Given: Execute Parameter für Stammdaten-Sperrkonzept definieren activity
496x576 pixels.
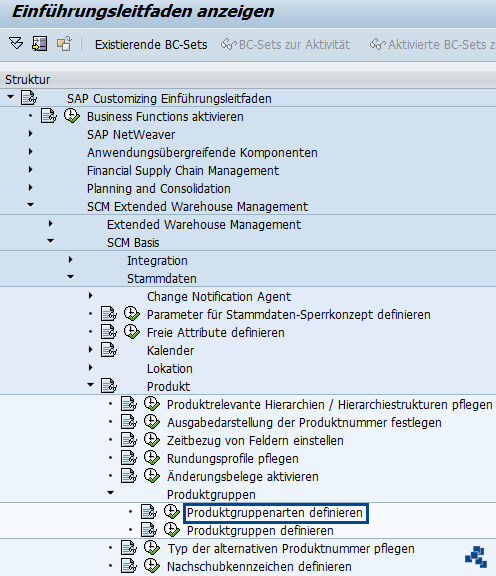Looking at the screenshot, I should [132, 314].
